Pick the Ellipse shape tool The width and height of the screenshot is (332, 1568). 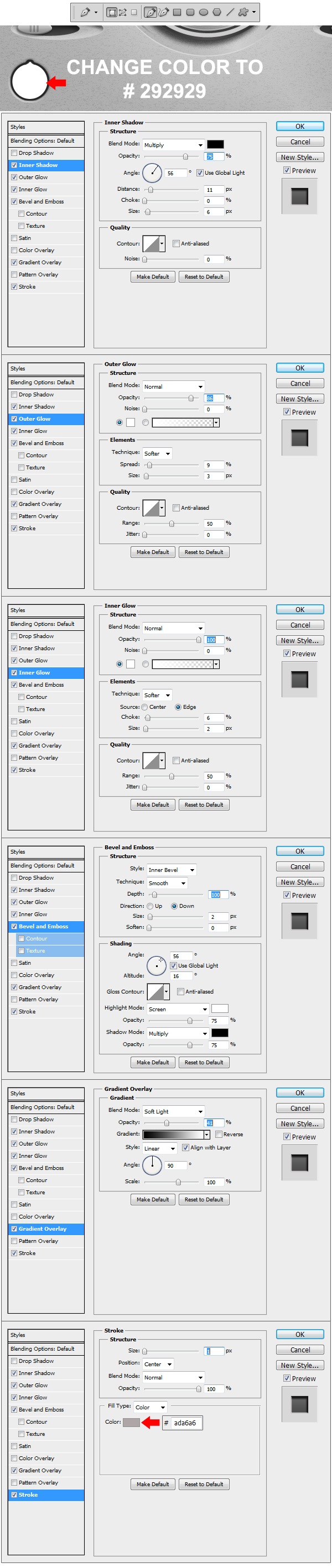204,12
